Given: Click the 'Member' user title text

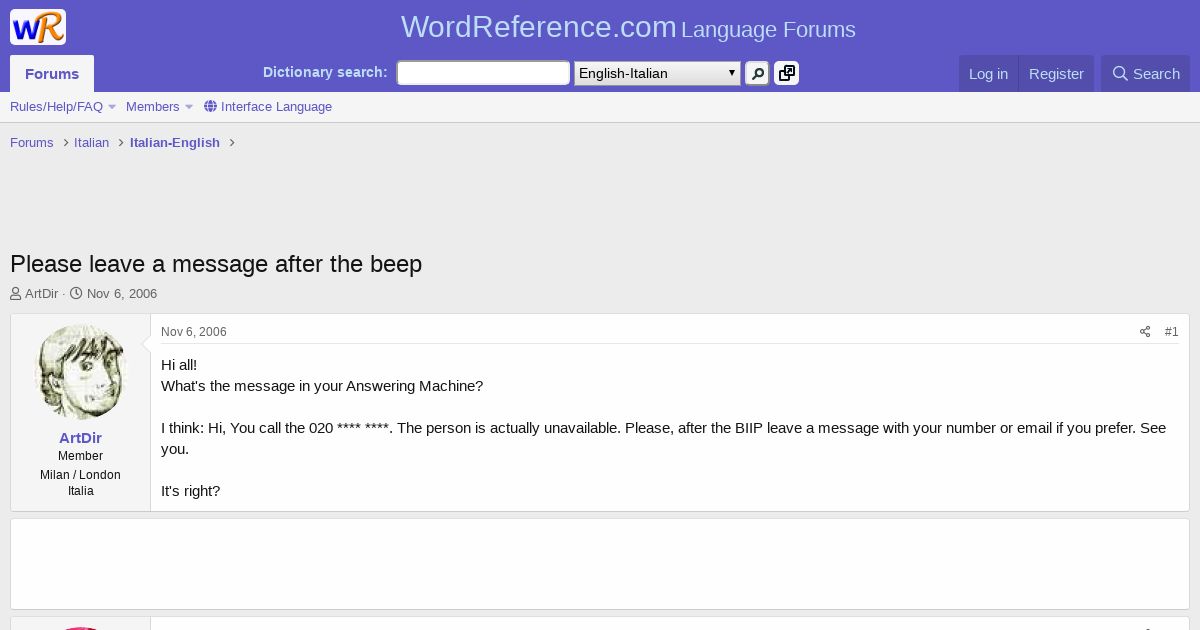Looking at the screenshot, I should [80, 456].
